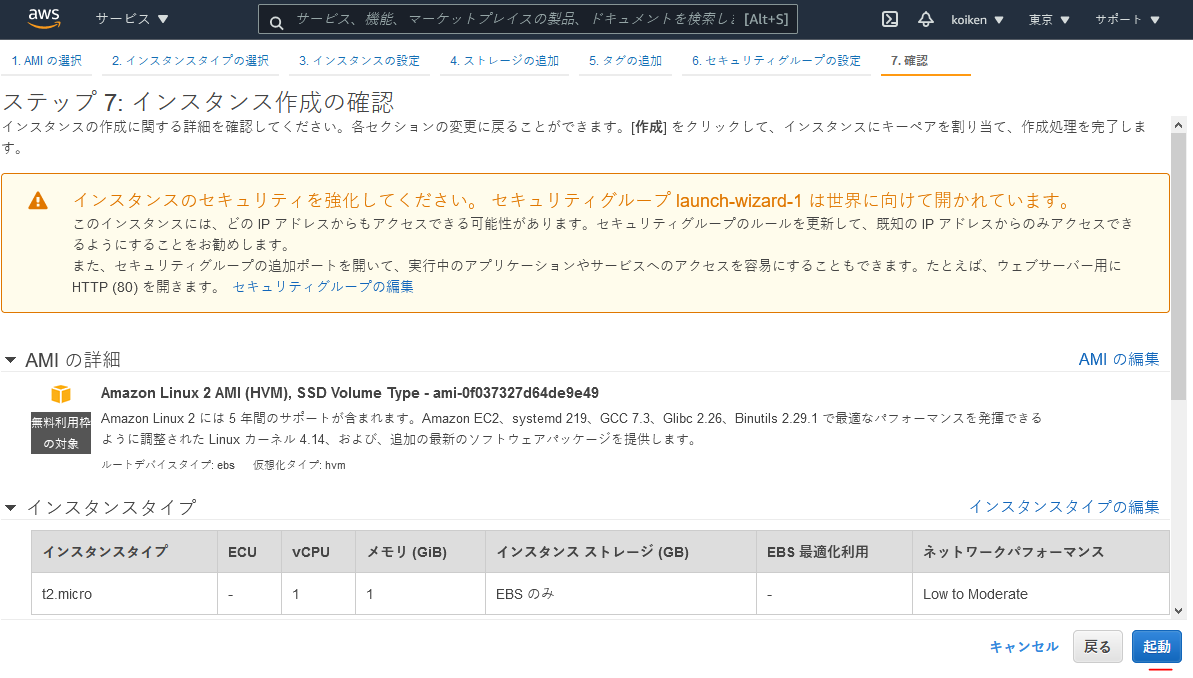This screenshot has height=678, width=1193.
Task: Open the CloudShell terminal icon
Action: click(891, 17)
